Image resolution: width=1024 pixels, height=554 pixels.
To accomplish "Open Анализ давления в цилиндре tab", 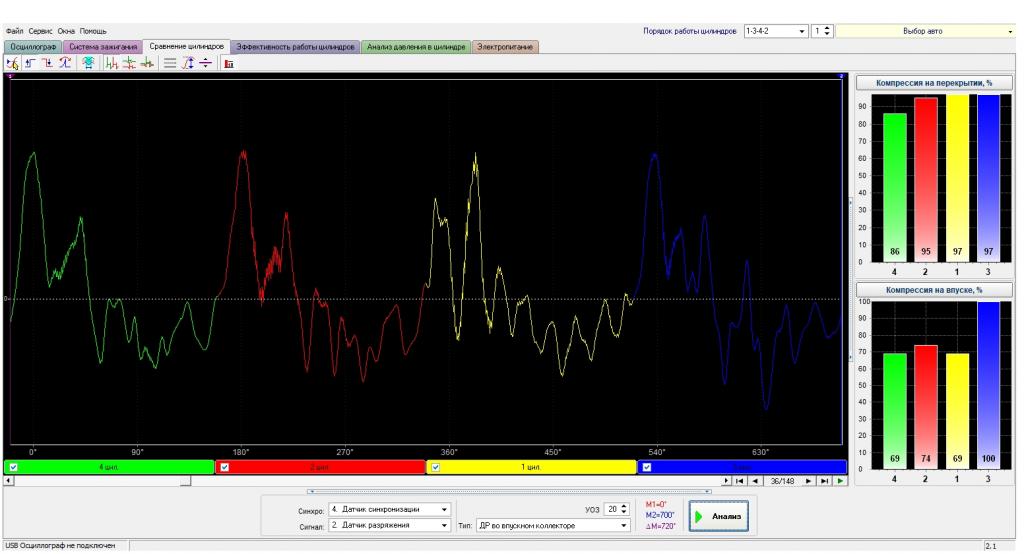I will pyautogui.click(x=416, y=47).
